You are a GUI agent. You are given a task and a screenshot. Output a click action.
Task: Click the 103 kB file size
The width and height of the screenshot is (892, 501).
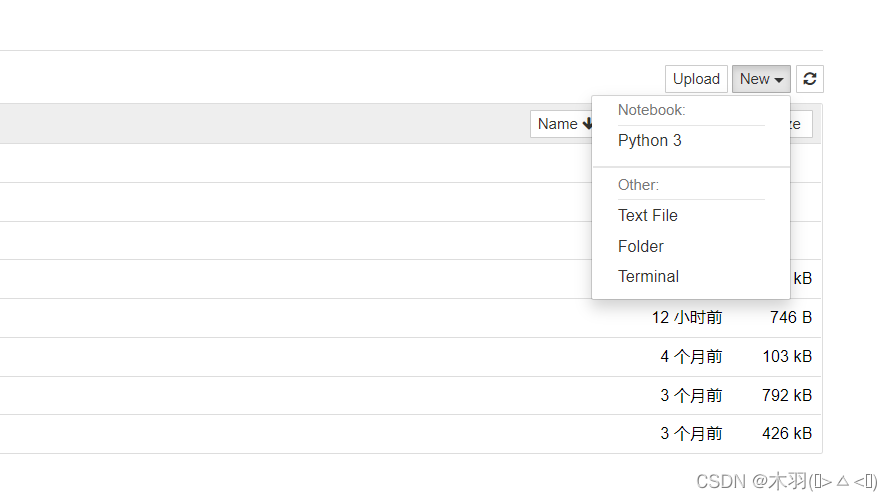(787, 357)
